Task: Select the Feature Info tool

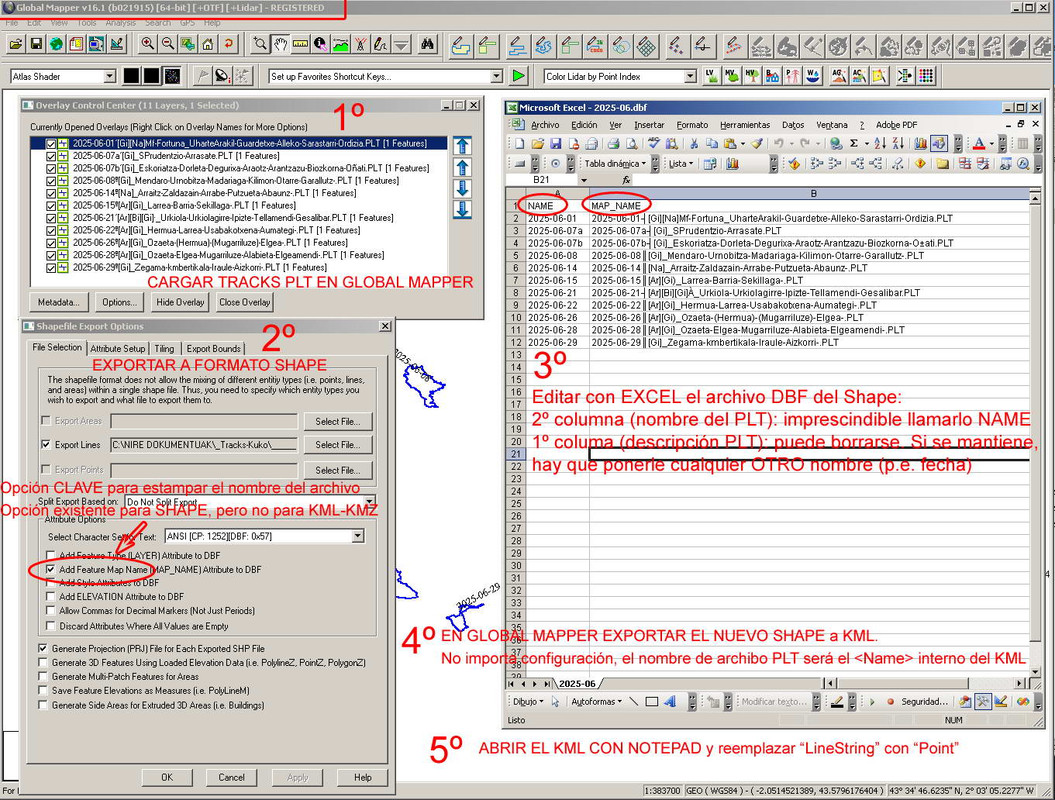Action: (320, 45)
